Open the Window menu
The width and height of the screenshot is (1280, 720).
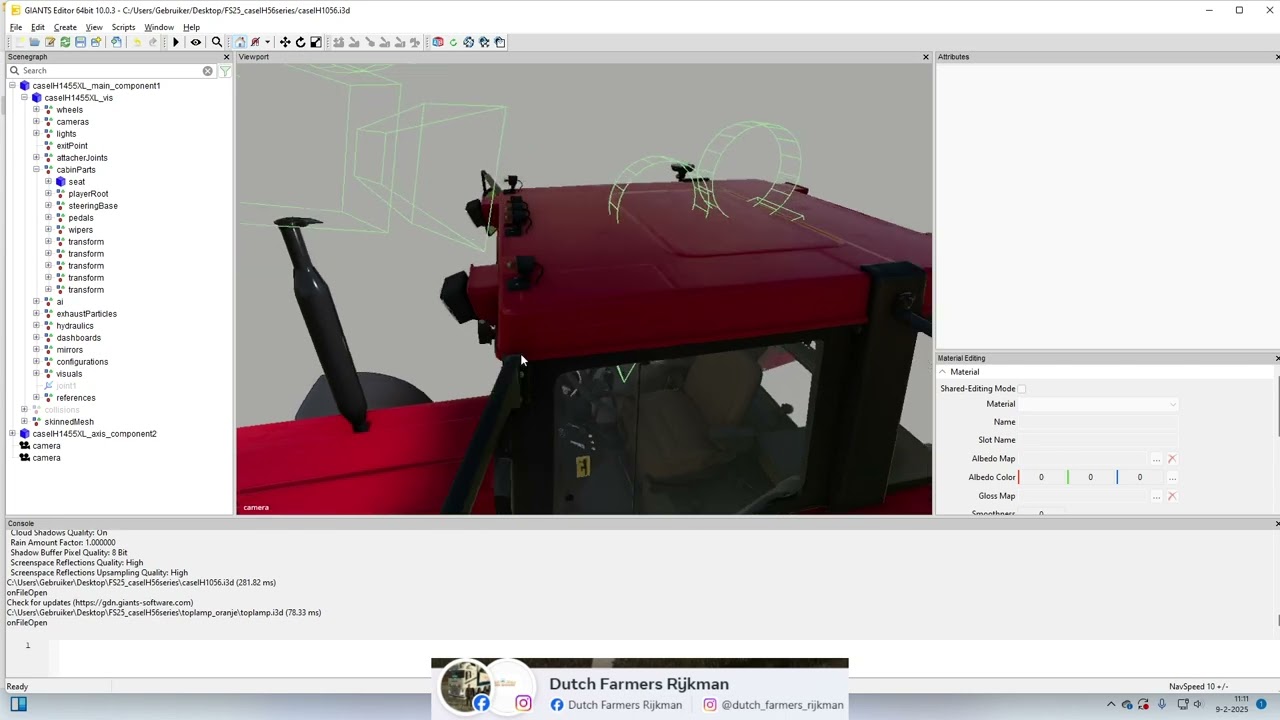pyautogui.click(x=159, y=27)
